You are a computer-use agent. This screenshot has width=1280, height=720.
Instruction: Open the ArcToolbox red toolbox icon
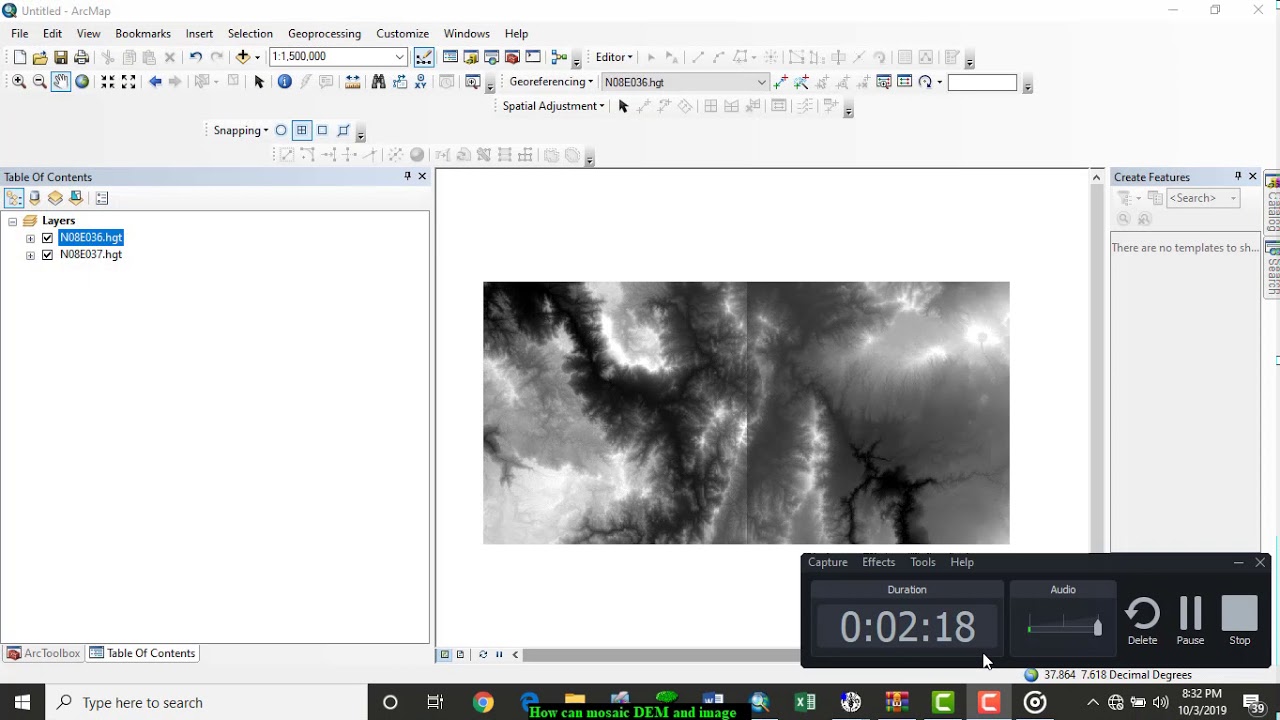(512, 57)
